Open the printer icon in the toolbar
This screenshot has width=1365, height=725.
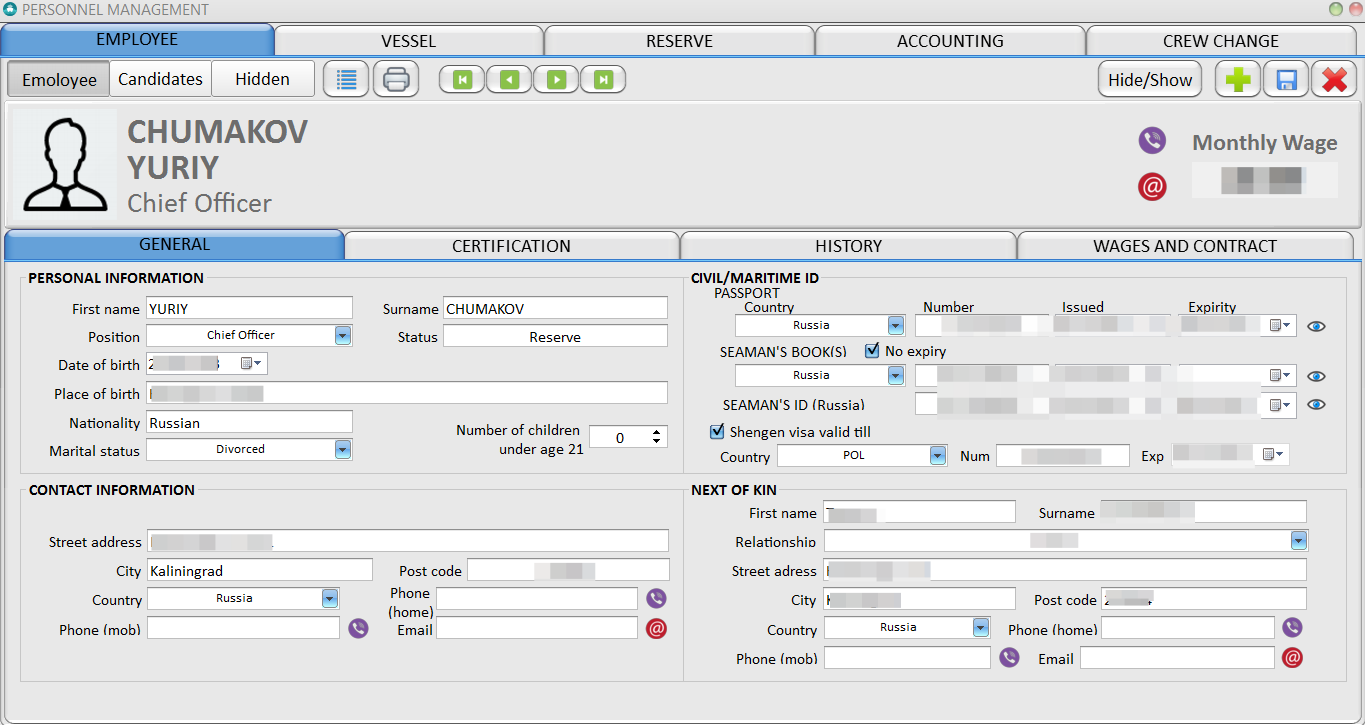tap(396, 79)
